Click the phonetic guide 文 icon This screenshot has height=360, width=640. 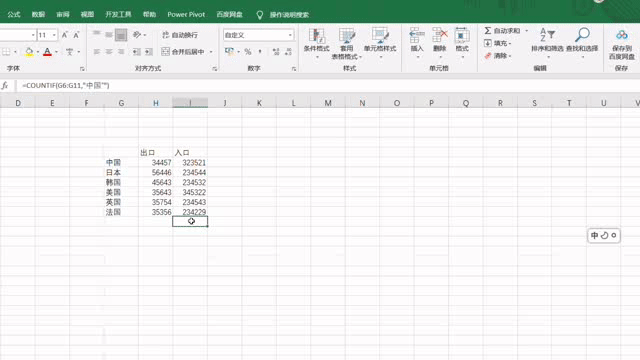point(69,52)
